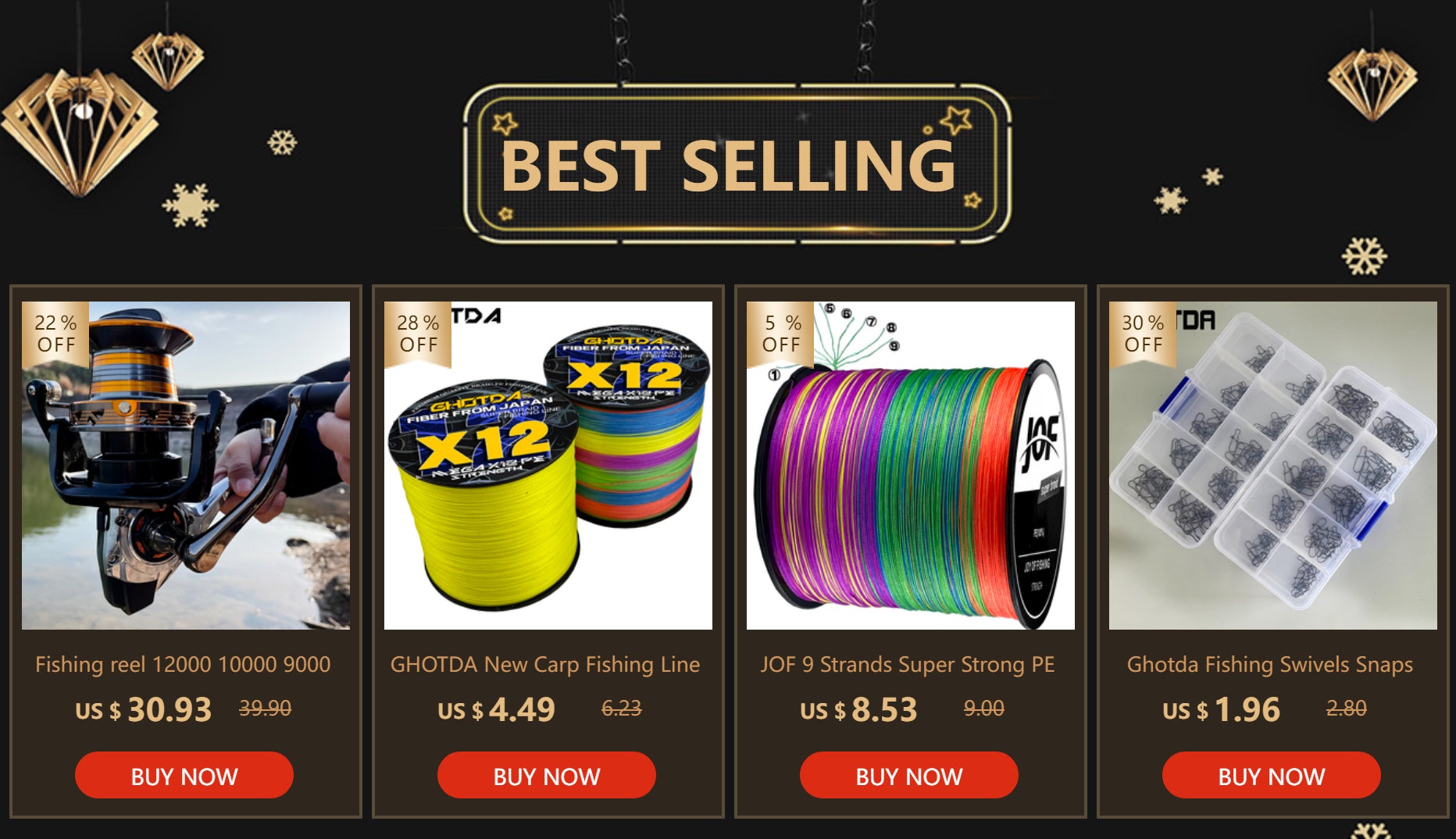The height and width of the screenshot is (839, 1456).
Task: Open the yellow X12 fishing line image
Action: pos(548,466)
